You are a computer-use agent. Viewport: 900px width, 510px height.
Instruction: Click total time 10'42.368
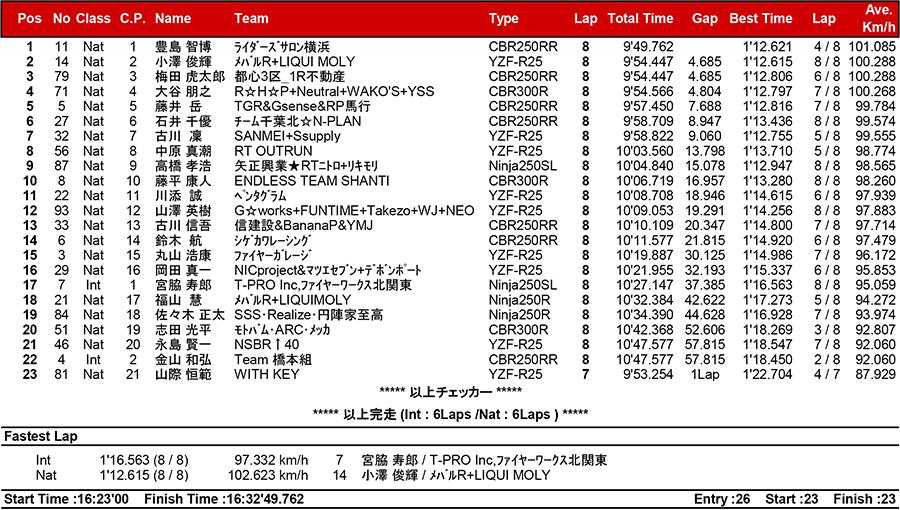[x=645, y=330]
